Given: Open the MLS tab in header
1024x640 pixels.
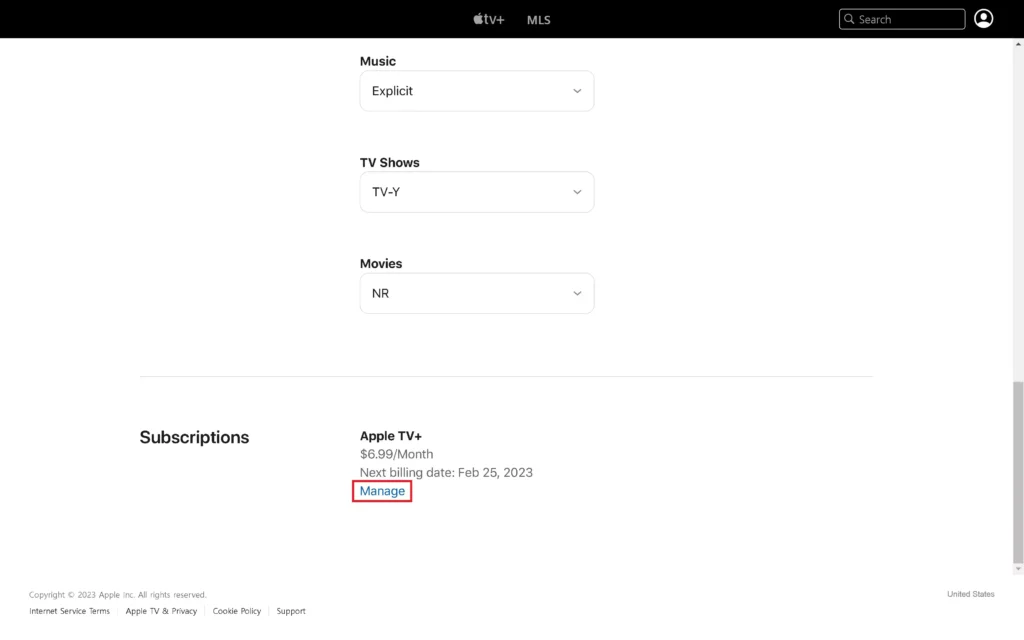Looking at the screenshot, I should (538, 20).
